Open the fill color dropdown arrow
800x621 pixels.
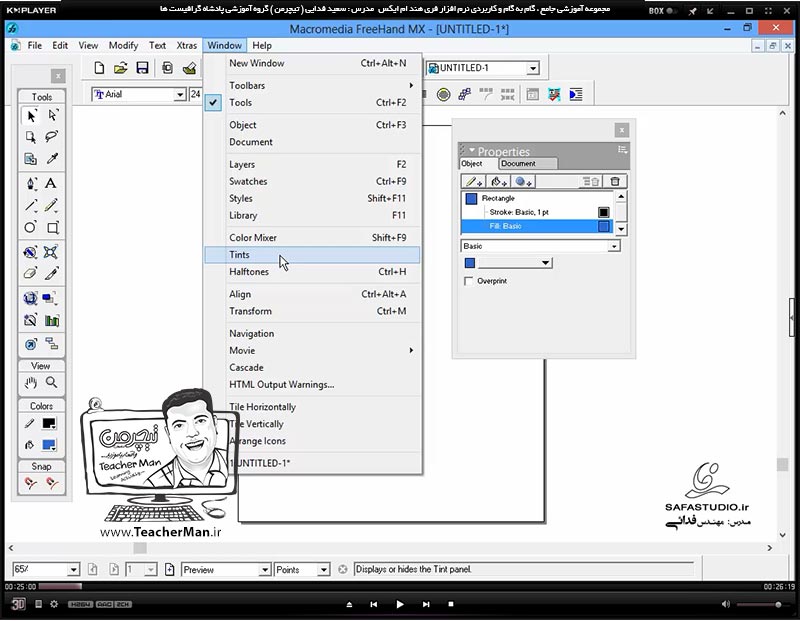(545, 263)
